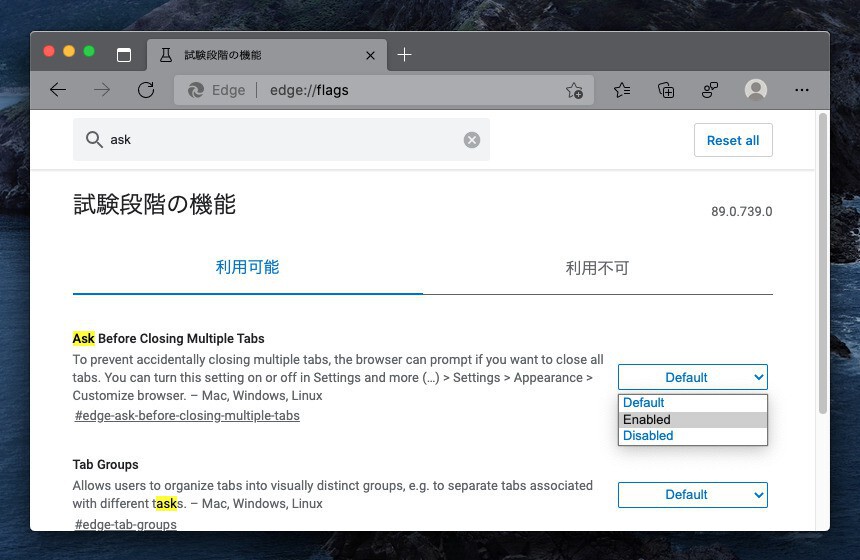Open the Ask Before Closing Multiple Tabs dropdown
860x560 pixels.
(x=693, y=377)
